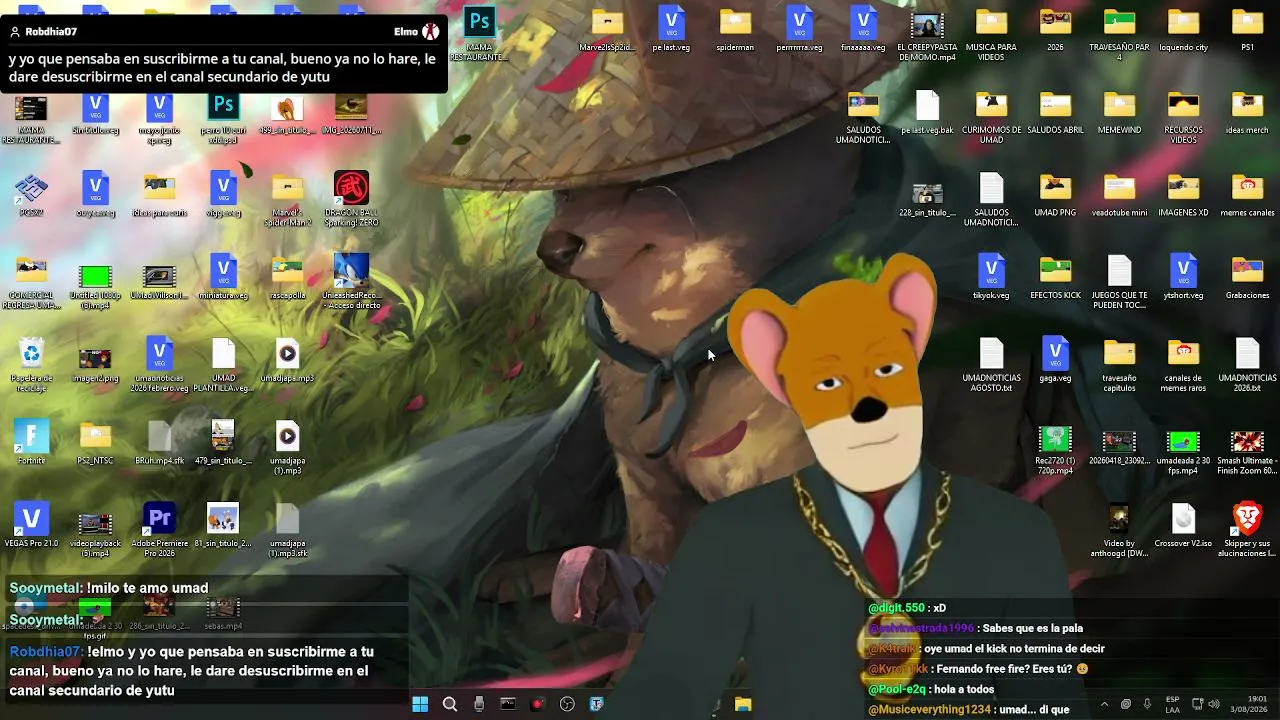This screenshot has height=720, width=1280.
Task: Select the MUSICA PARA VIDEOS folder
Action: [x=991, y=33]
